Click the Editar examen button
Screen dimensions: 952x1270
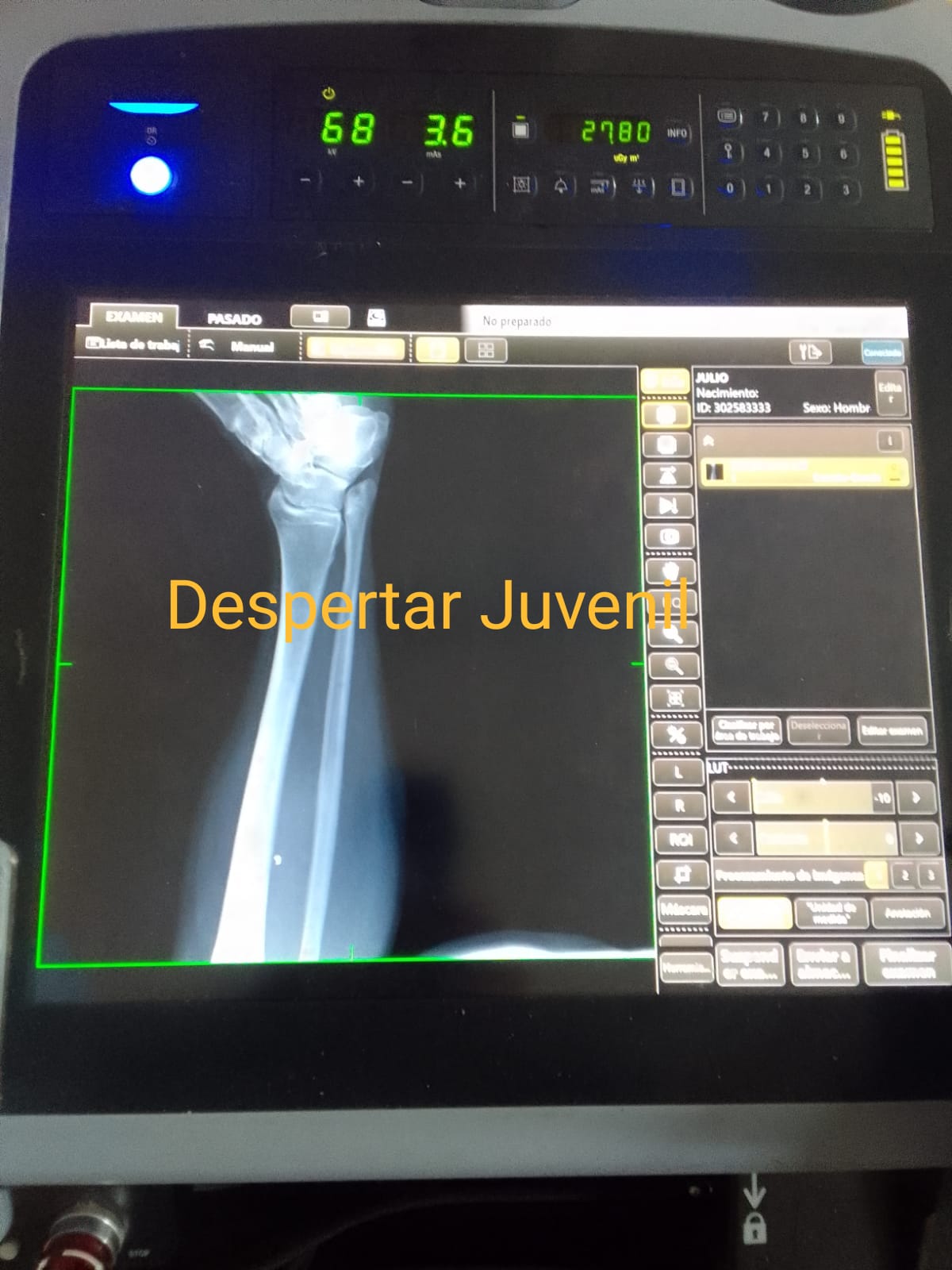892,730
